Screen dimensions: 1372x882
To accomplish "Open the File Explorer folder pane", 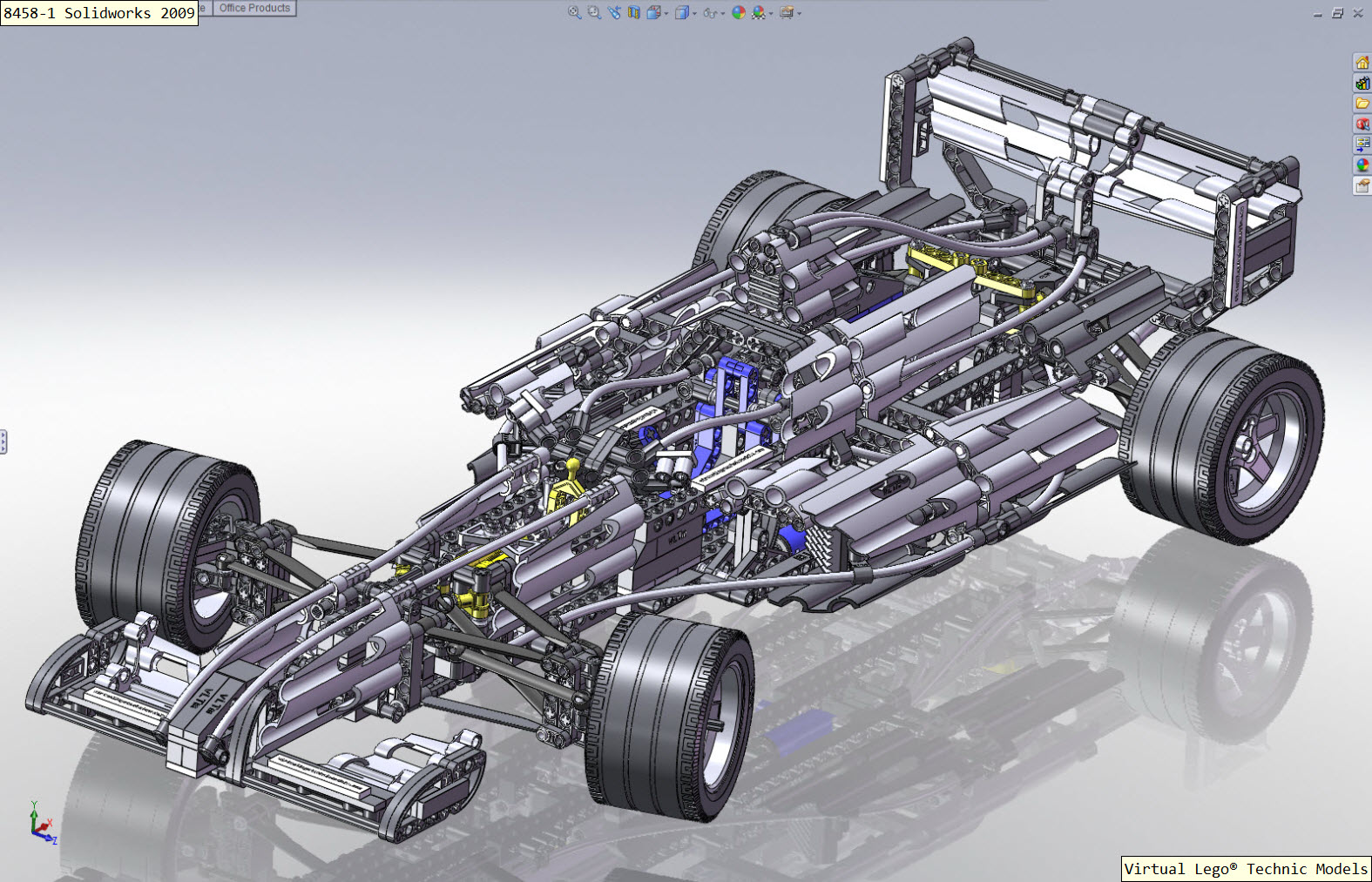I will click(x=1362, y=104).
